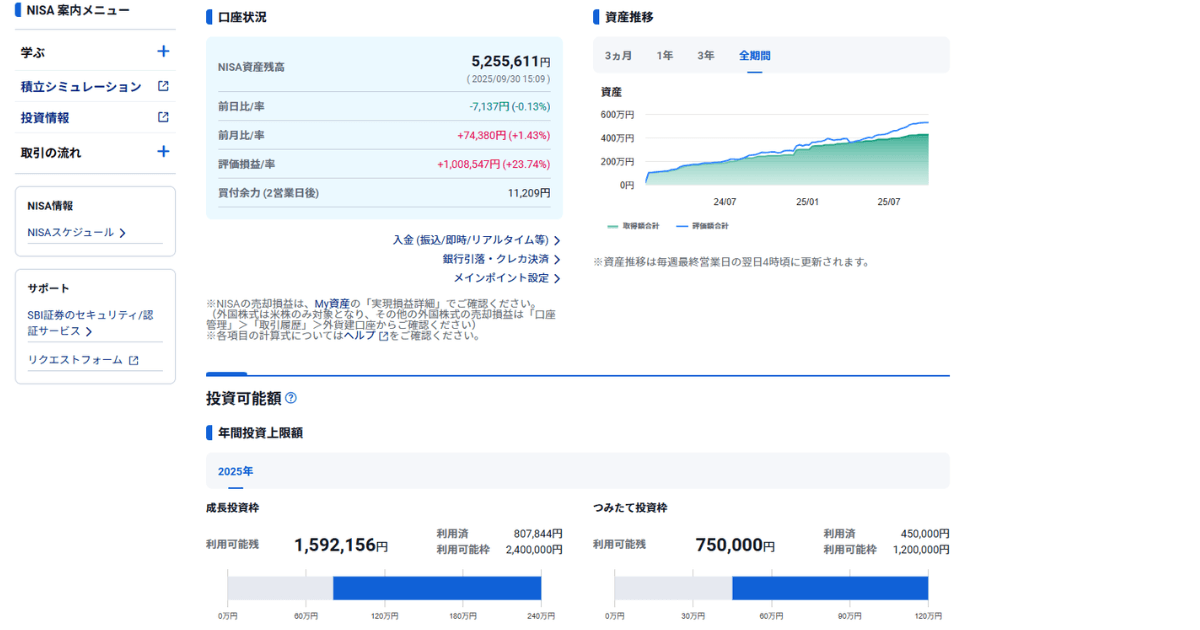The width and height of the screenshot is (1200, 630).
Task: Click external link icon next to リクエストフォーム
Action: tap(133, 360)
